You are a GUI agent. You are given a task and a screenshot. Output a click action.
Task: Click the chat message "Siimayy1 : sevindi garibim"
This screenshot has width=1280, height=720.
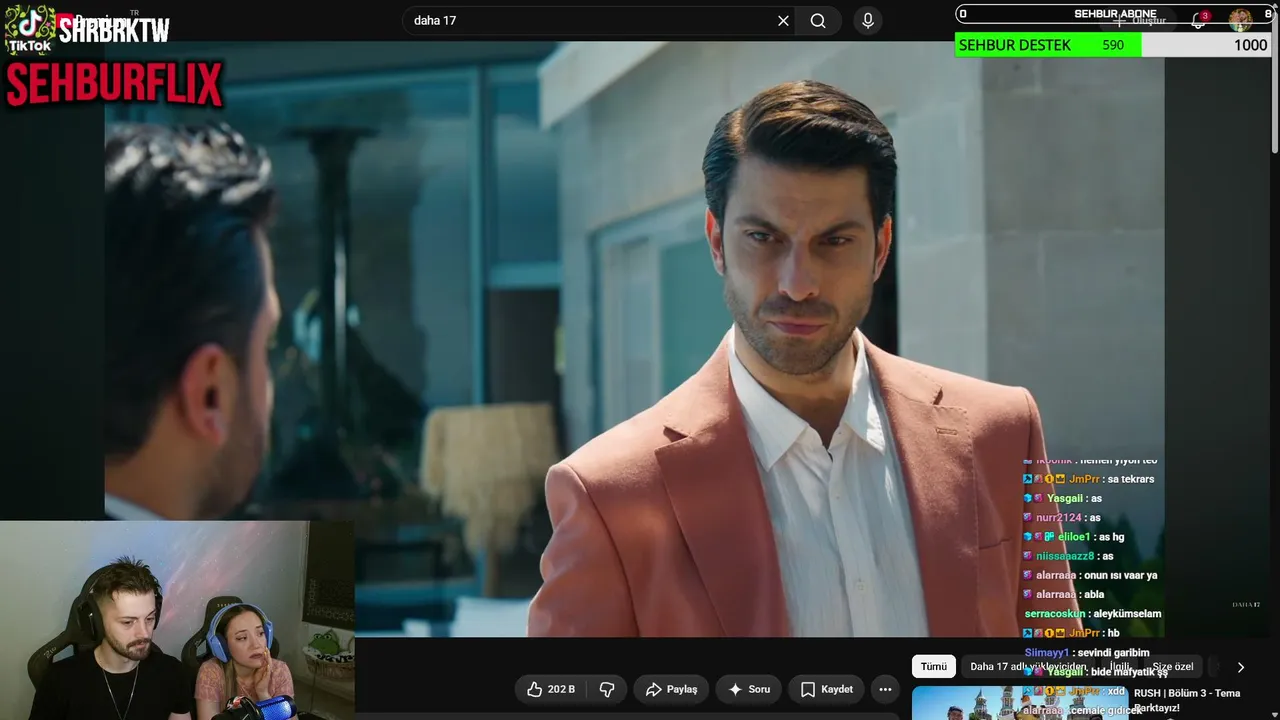coord(1087,653)
